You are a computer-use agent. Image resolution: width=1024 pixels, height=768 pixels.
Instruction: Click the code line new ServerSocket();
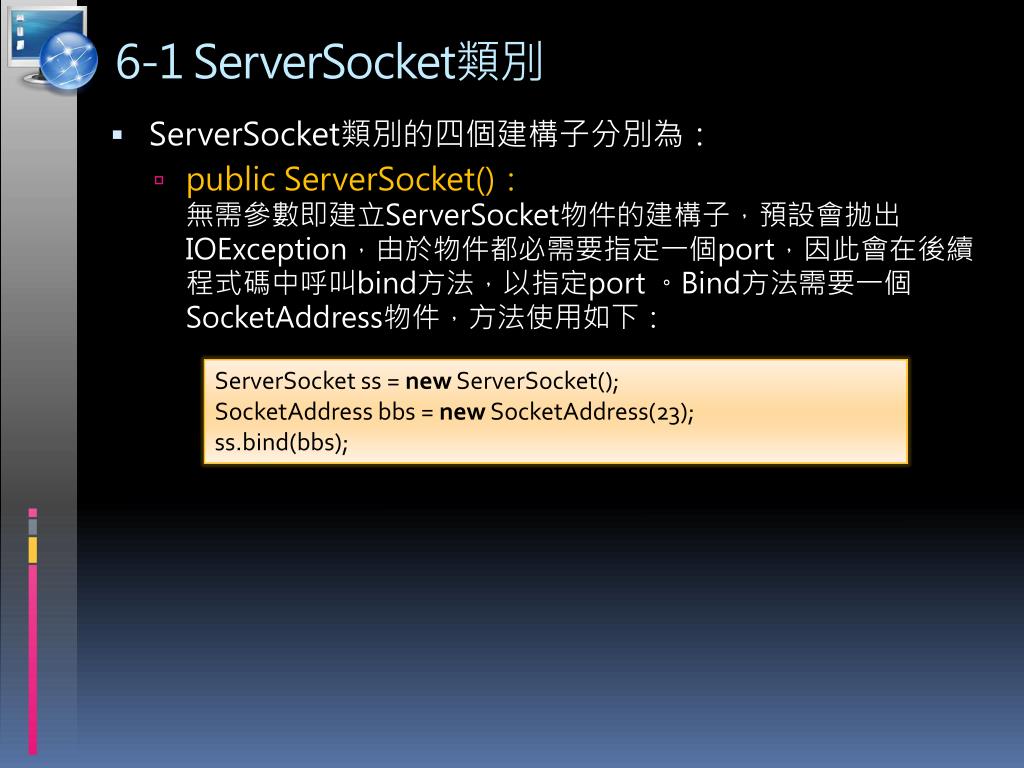pos(417,381)
